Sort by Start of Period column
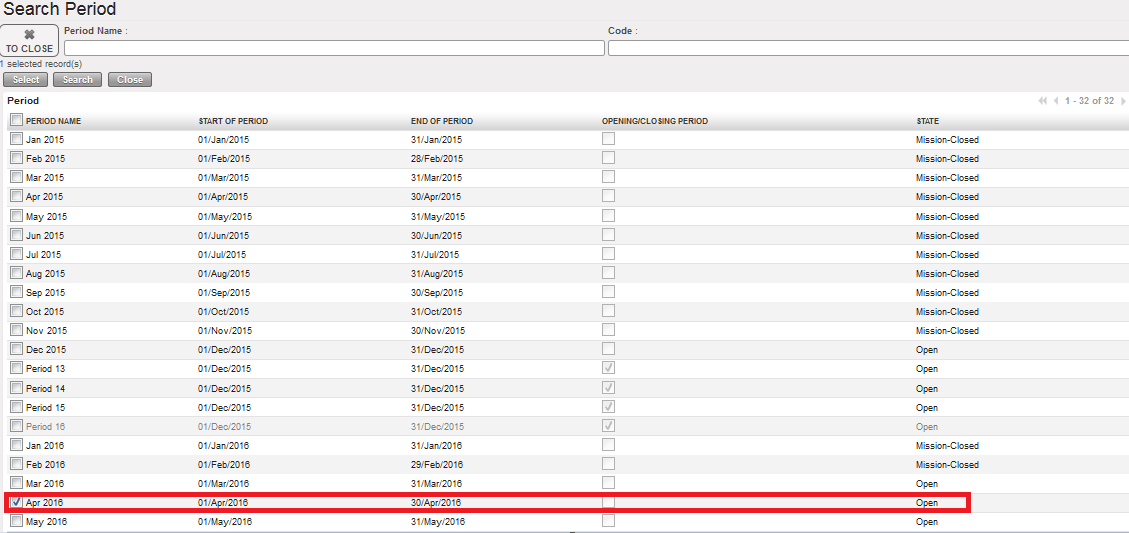 [233, 122]
